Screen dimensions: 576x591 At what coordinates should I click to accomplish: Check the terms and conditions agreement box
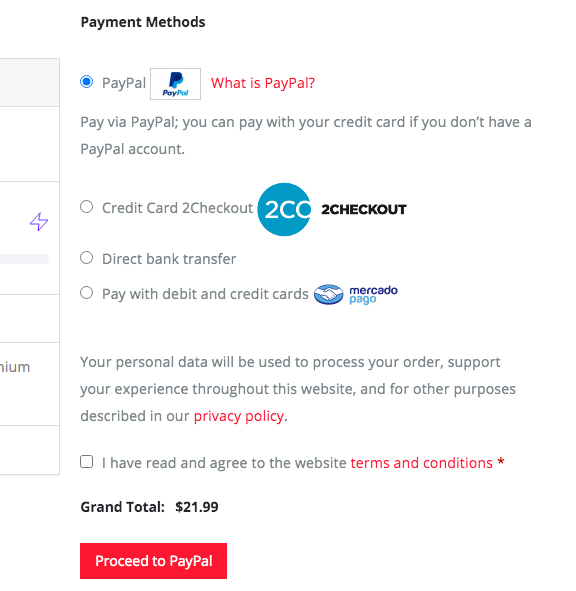pyautogui.click(x=87, y=462)
